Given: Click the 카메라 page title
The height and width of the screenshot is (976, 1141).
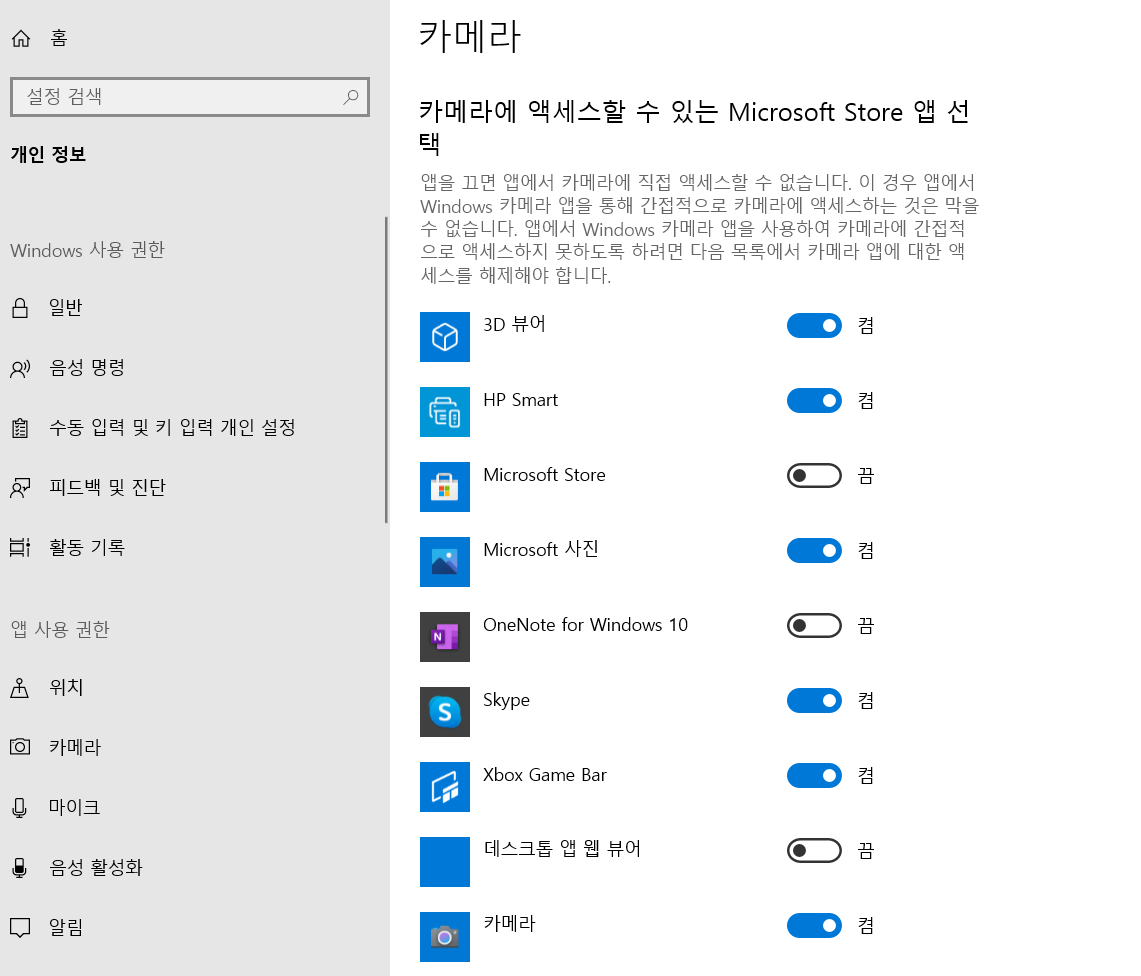Looking at the screenshot, I should pos(470,36).
